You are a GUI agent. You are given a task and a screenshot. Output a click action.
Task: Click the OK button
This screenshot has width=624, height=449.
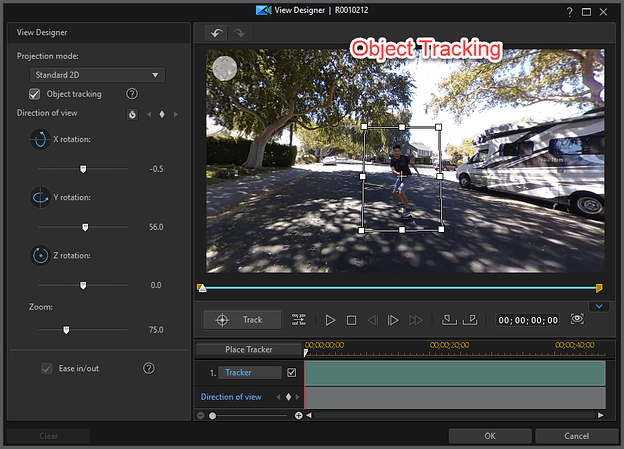490,436
